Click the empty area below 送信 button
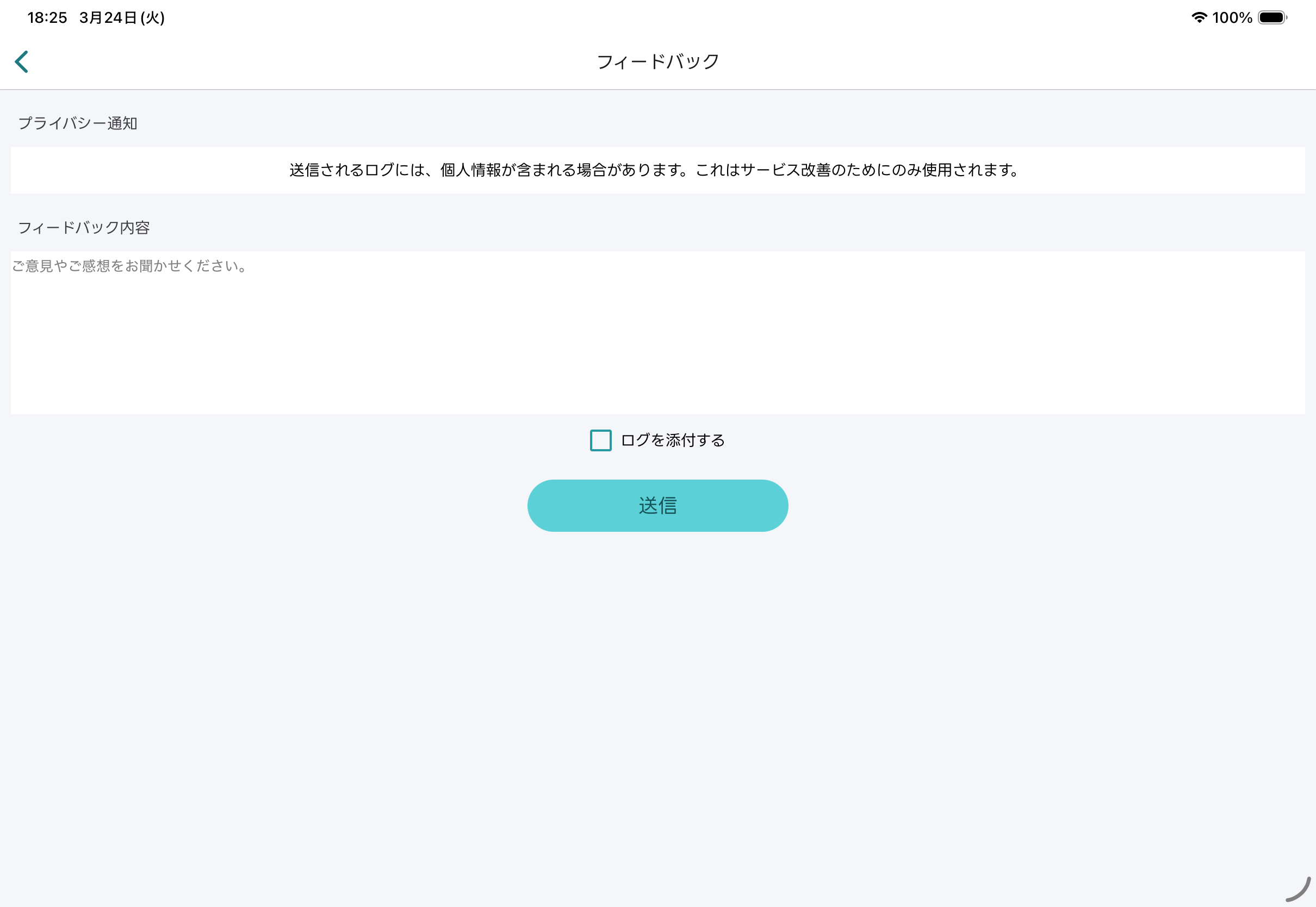The image size is (1316, 907). [657, 682]
